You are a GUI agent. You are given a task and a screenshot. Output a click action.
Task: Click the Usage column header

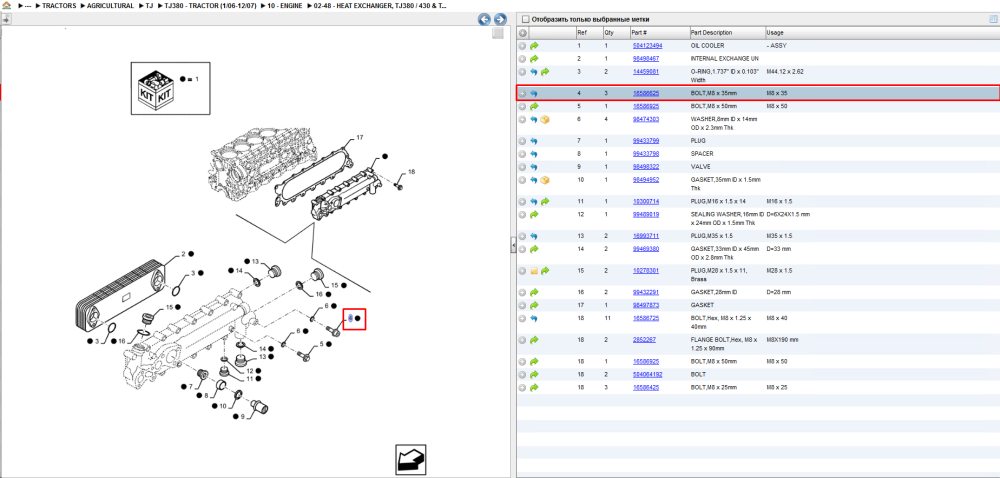pos(775,33)
